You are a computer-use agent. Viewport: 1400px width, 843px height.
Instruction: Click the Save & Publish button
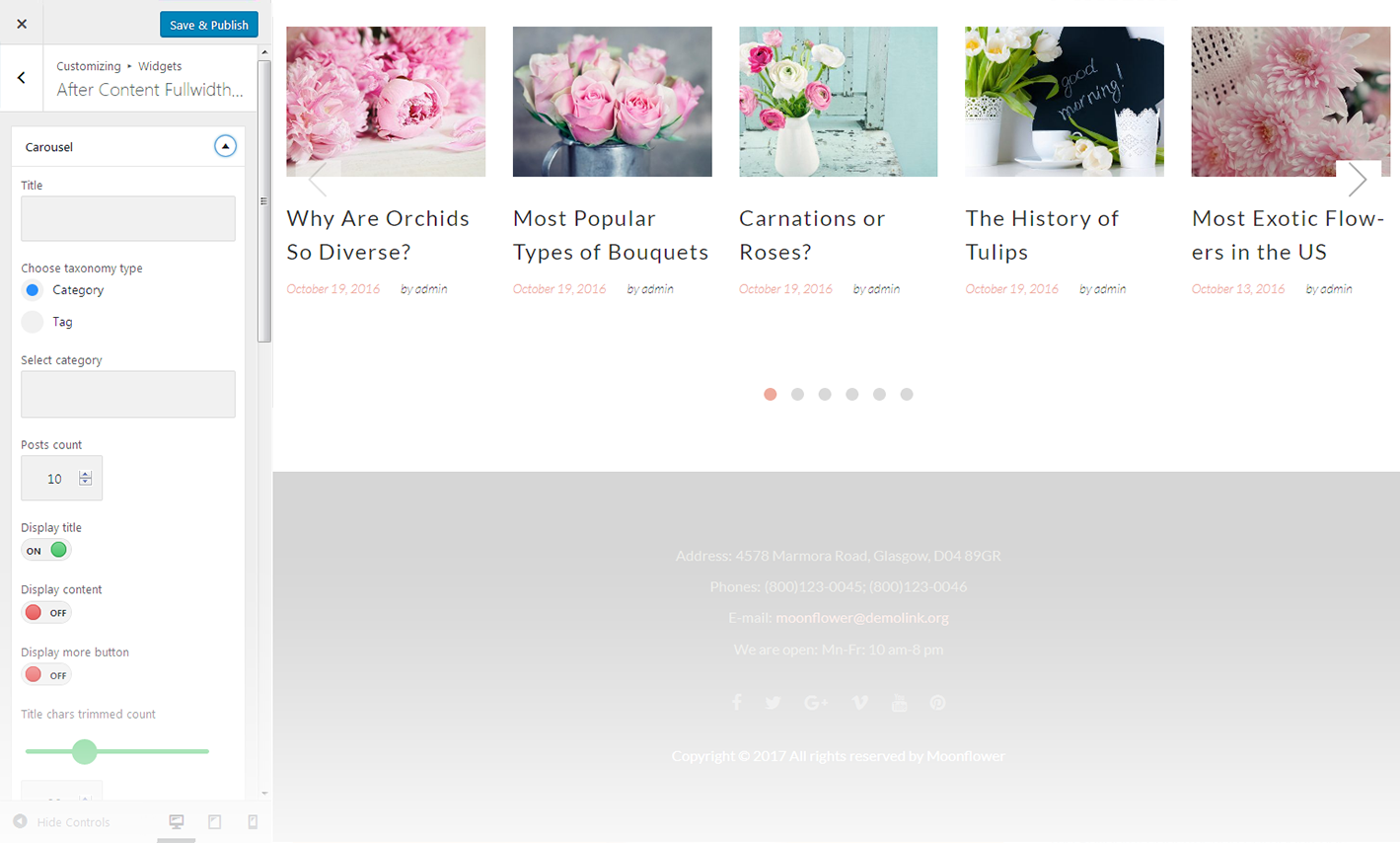209,25
